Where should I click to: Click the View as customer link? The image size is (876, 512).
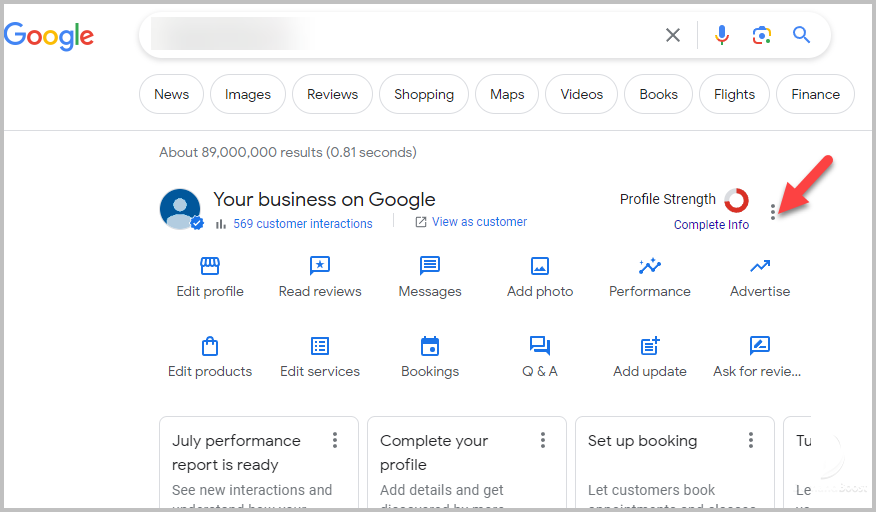(x=479, y=222)
